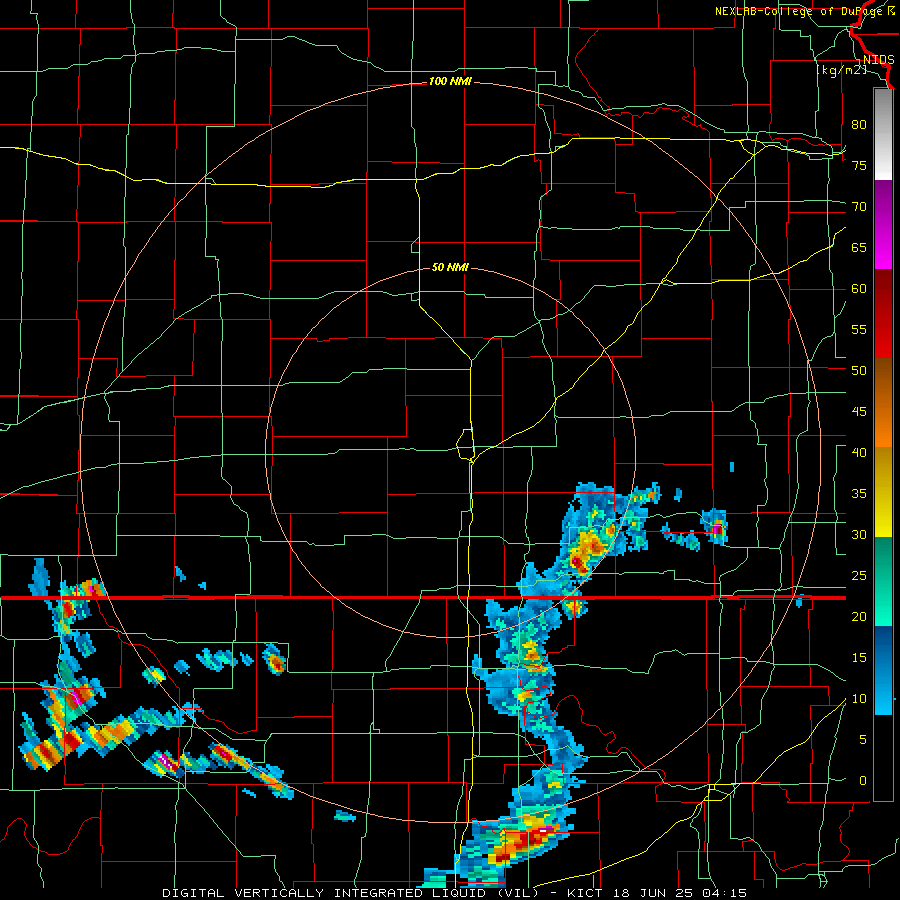
Task: Click the "75" value on the VIL scale
Action: coord(859,166)
